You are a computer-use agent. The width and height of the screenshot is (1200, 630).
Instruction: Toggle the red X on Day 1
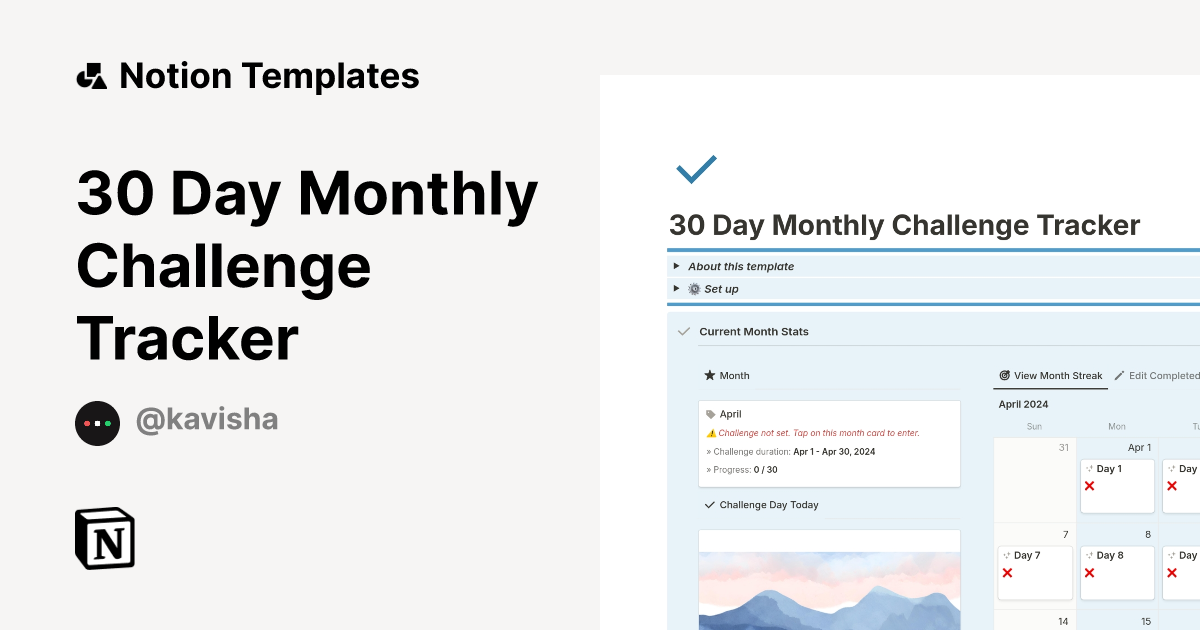(1090, 486)
